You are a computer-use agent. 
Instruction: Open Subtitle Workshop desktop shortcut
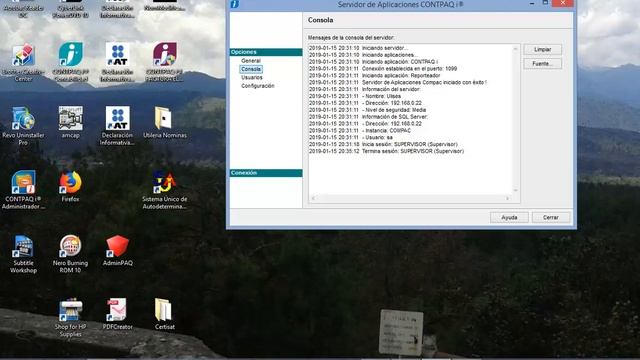point(23,253)
